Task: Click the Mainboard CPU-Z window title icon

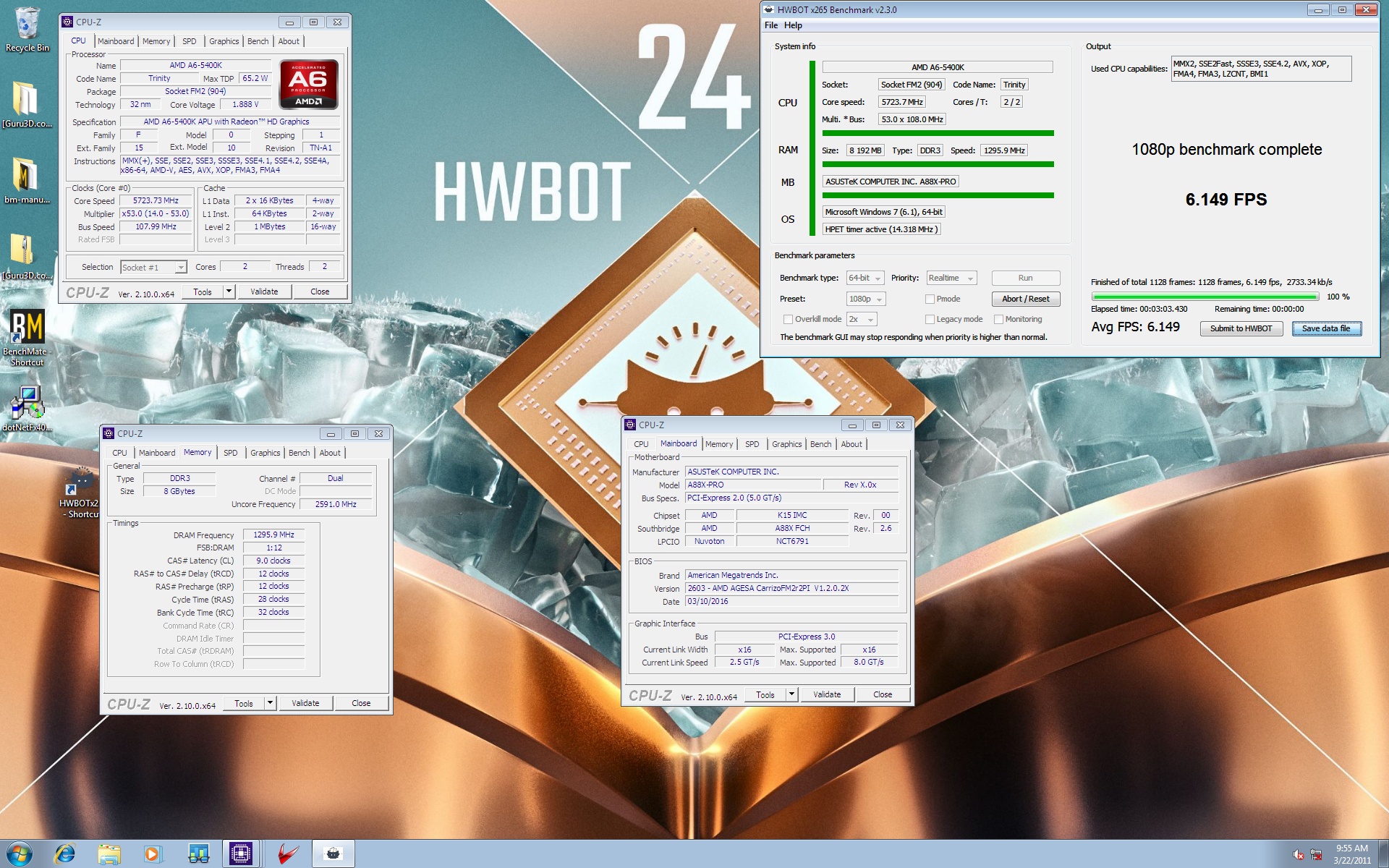Action: click(x=630, y=425)
